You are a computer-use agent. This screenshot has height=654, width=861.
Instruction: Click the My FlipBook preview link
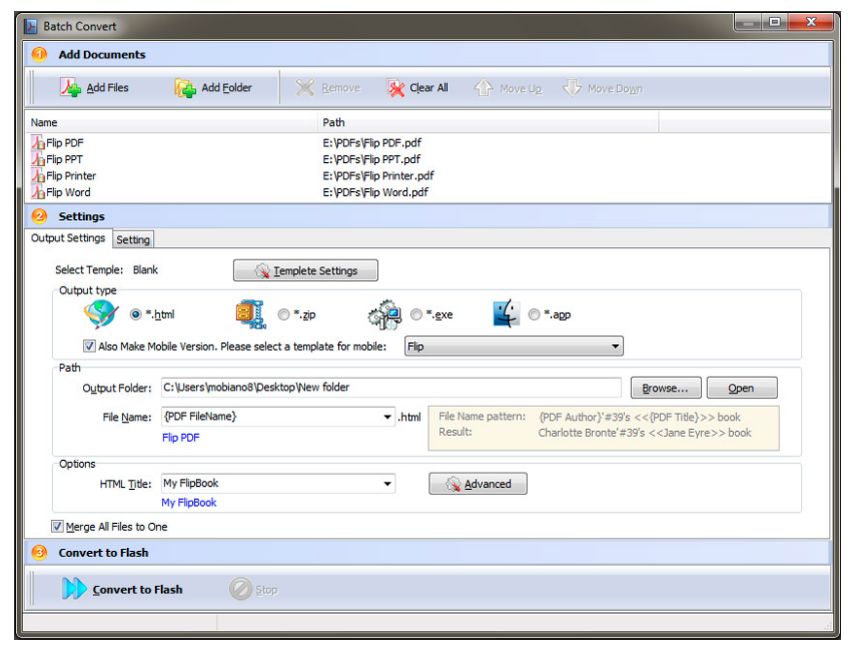(x=189, y=502)
